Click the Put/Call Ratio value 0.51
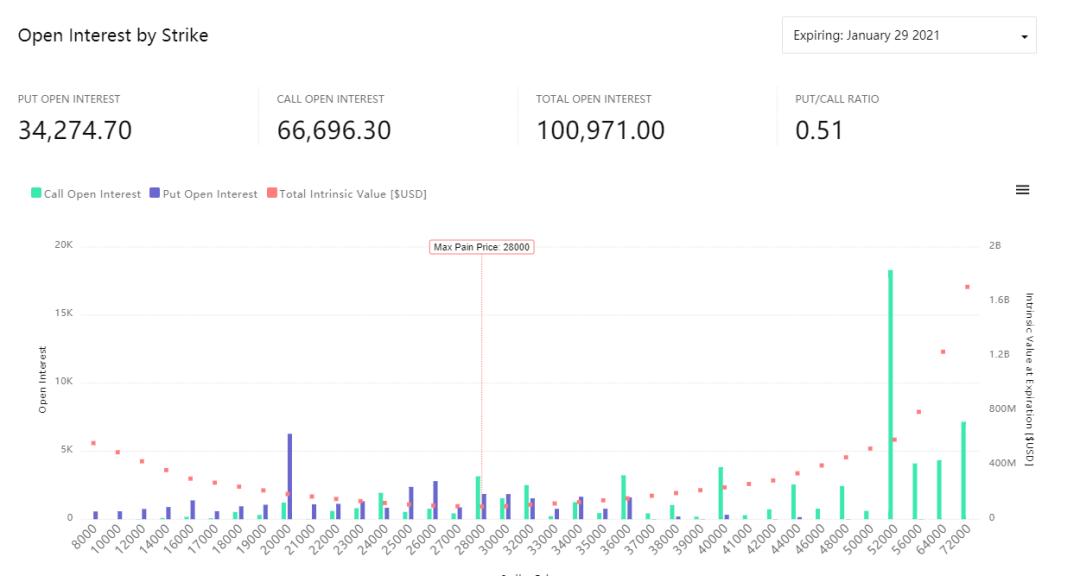Viewport: 1080px width, 576px height. [819, 131]
